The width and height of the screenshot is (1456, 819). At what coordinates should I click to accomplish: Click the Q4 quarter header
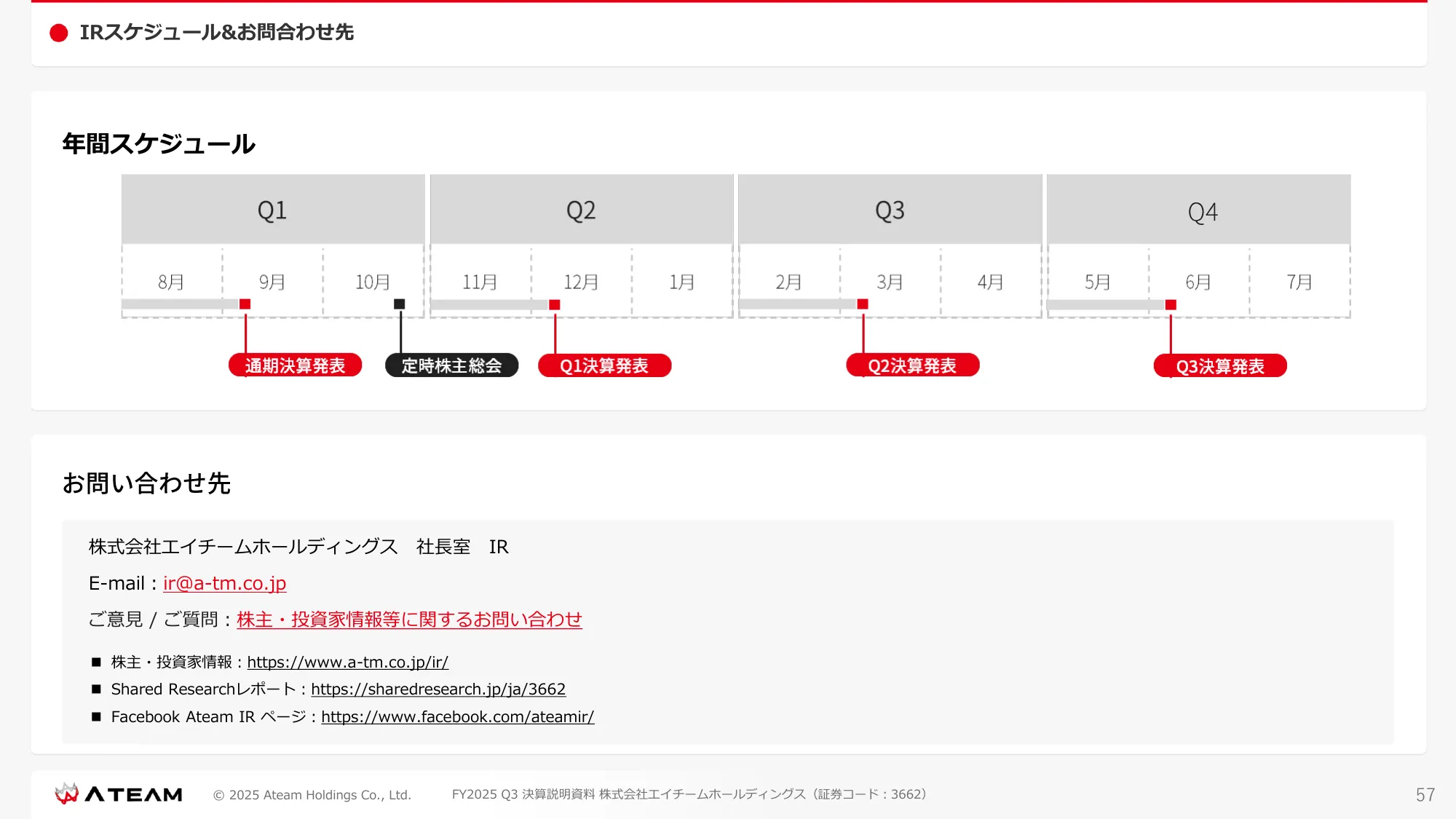pyautogui.click(x=1202, y=211)
